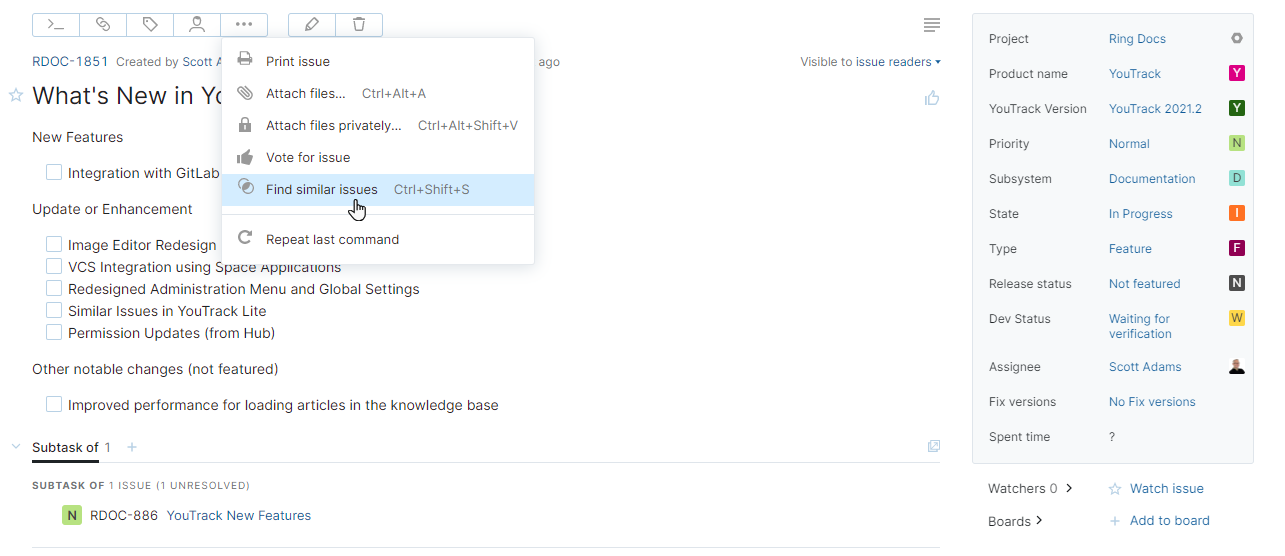Check VCS Integration using Space Applications box
1285x556 pixels.
[x=54, y=266]
